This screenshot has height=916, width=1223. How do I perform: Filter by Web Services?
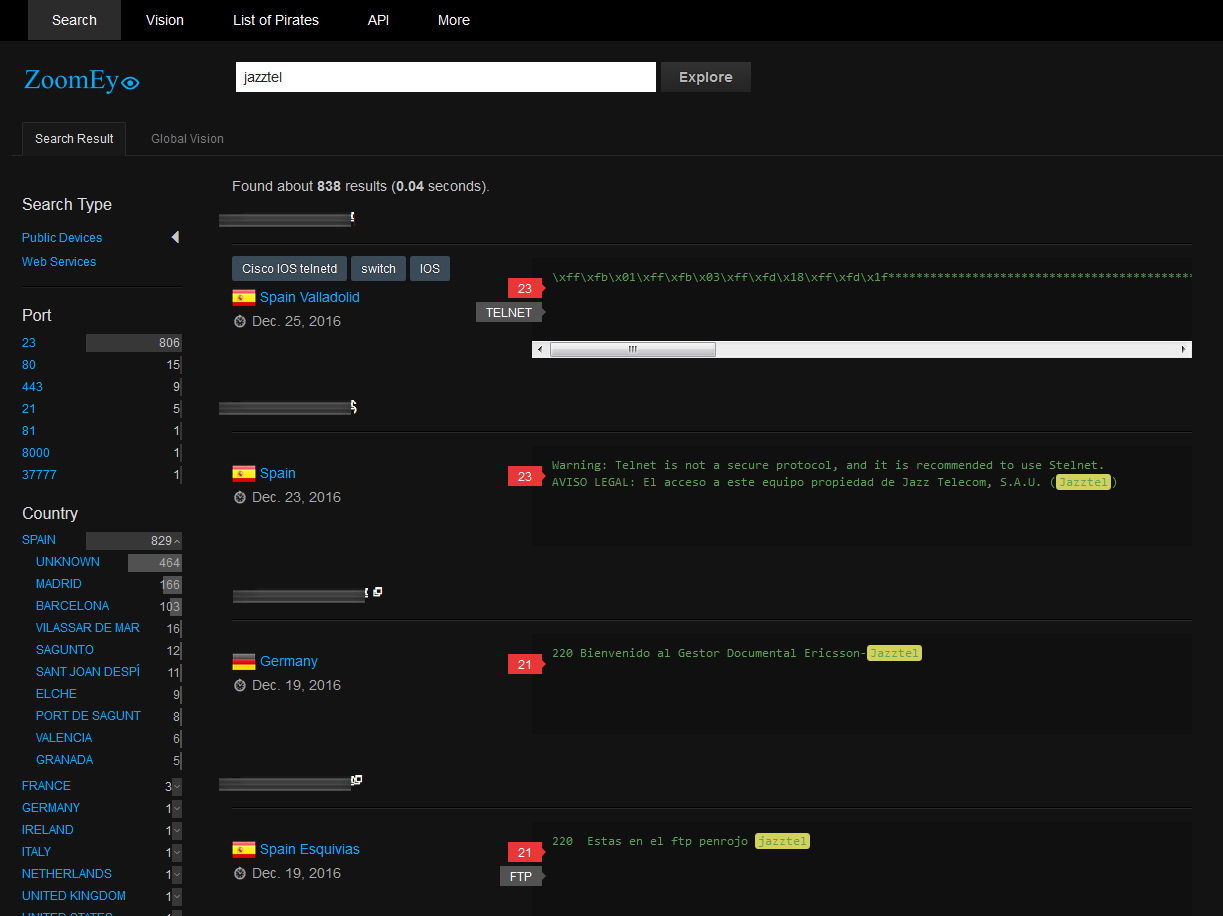click(x=59, y=262)
